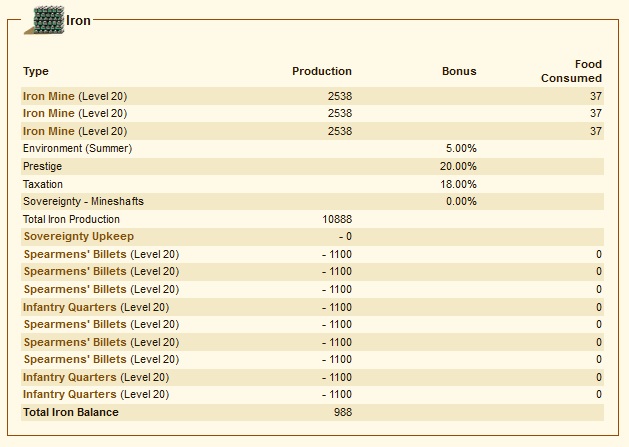Screen dimensions: 629x447
Task: Click the Environment (Summer) row label
Action: pyautogui.click(x=77, y=149)
